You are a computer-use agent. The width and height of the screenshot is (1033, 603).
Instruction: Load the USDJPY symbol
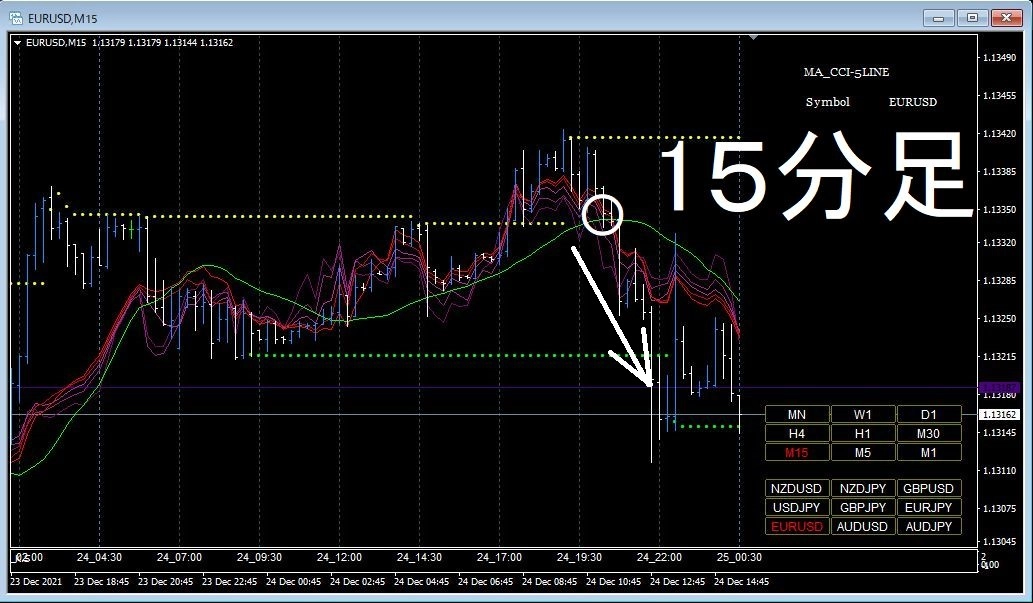(x=796, y=507)
